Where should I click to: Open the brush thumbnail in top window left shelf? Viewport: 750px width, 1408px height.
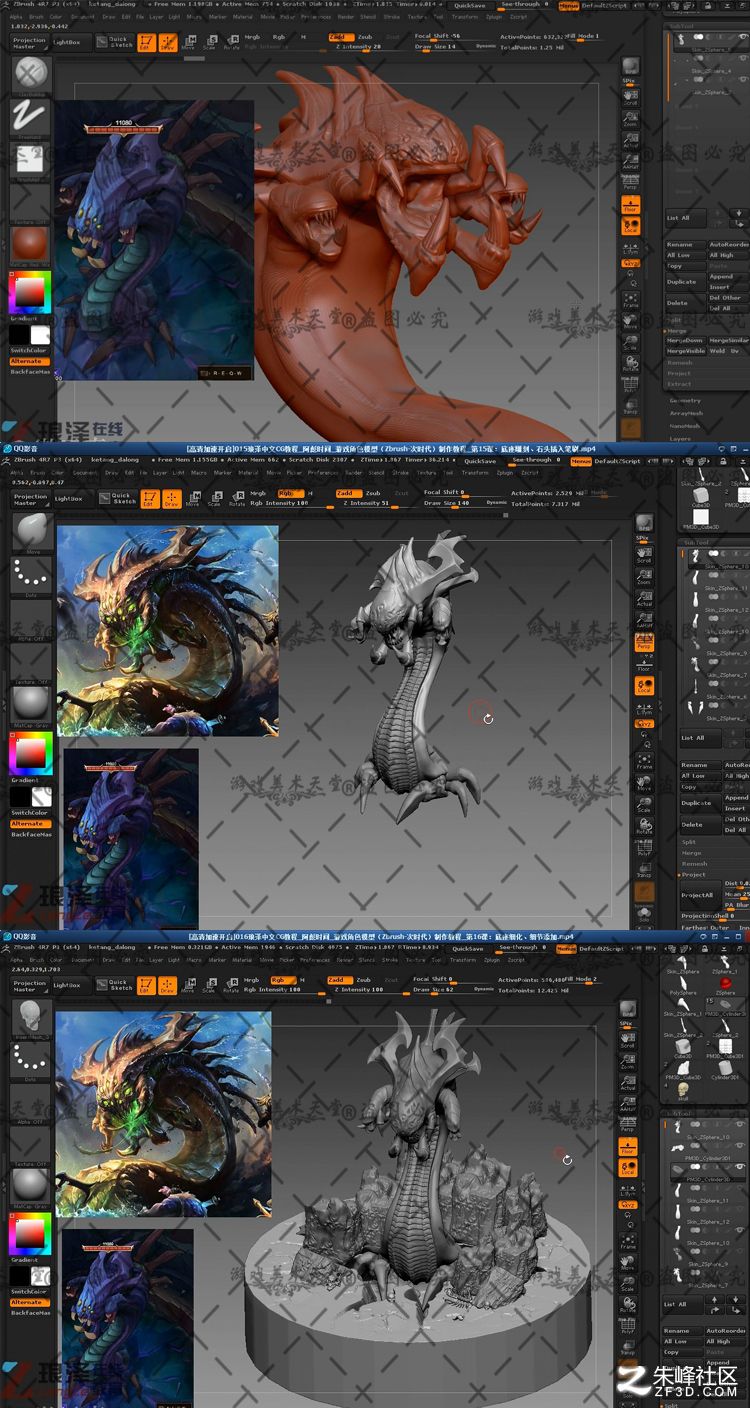point(31,76)
